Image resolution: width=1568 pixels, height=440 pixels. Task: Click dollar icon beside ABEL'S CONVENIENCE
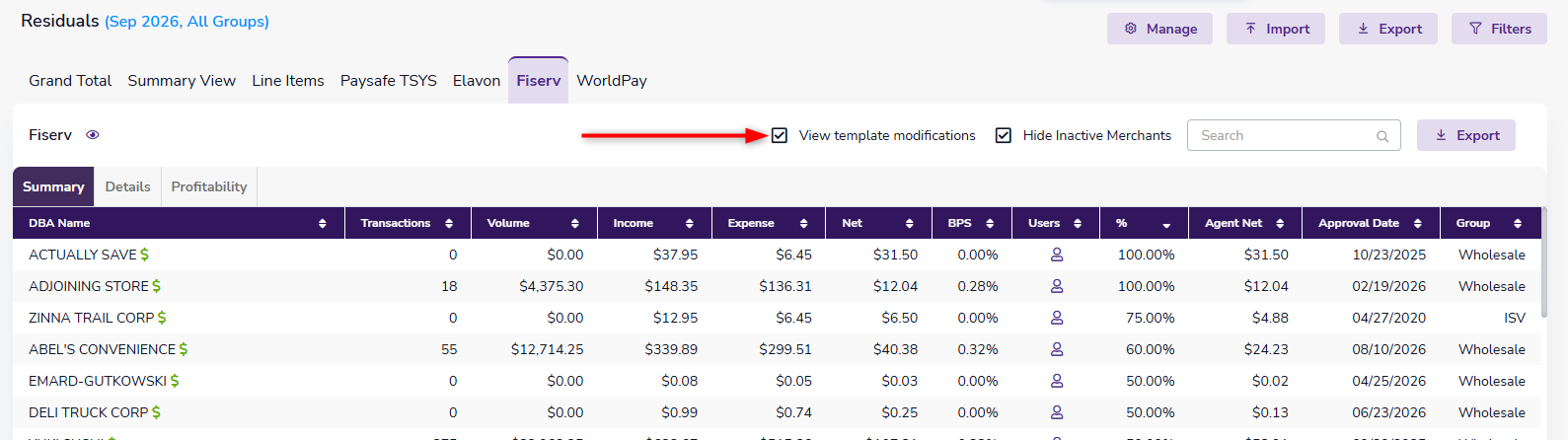(184, 349)
